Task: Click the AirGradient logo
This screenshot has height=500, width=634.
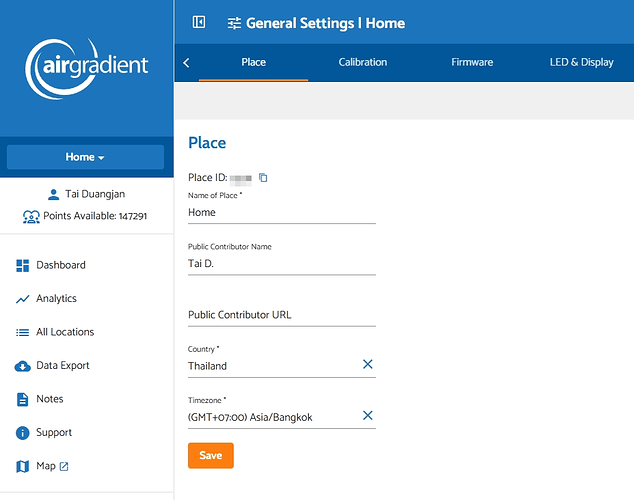Action: tap(87, 69)
